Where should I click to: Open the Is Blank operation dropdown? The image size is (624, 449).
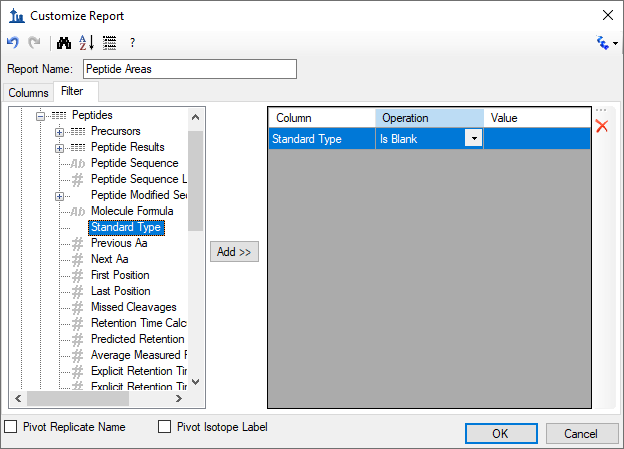[x=474, y=138]
